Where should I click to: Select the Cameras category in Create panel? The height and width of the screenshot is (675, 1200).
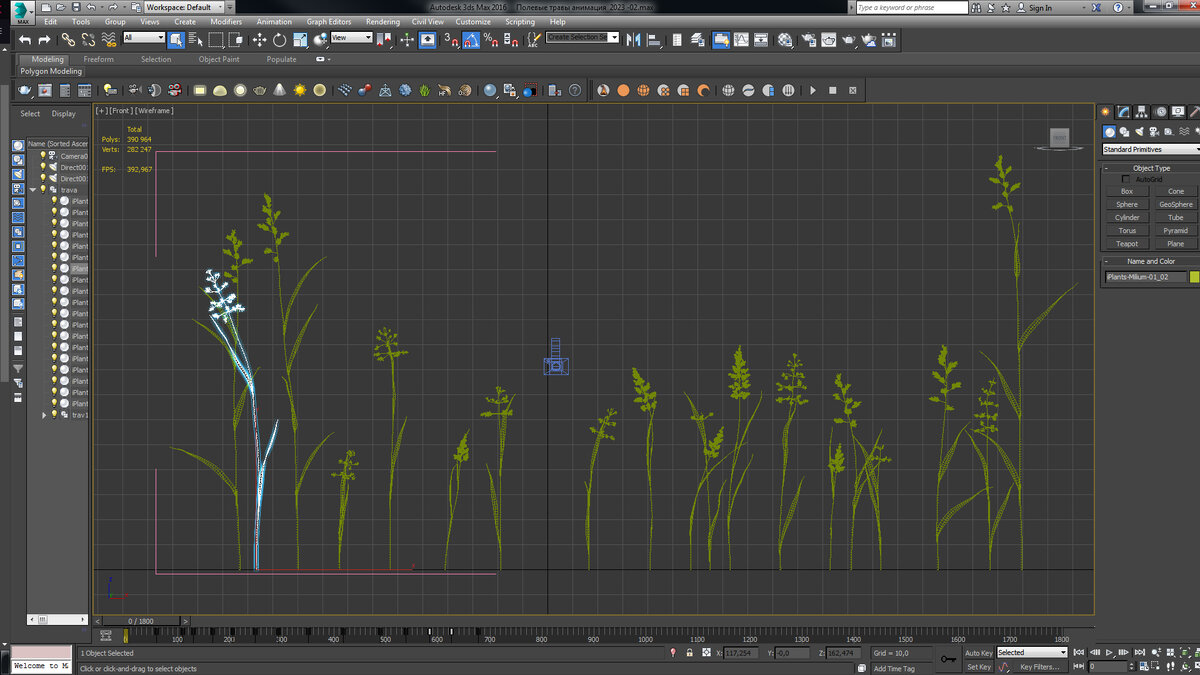pos(1155,131)
